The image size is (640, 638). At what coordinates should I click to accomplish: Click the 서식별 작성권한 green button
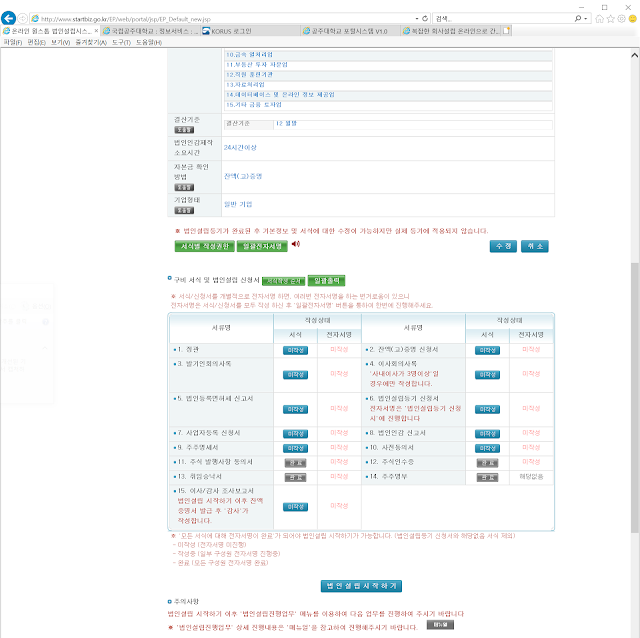pos(204,246)
